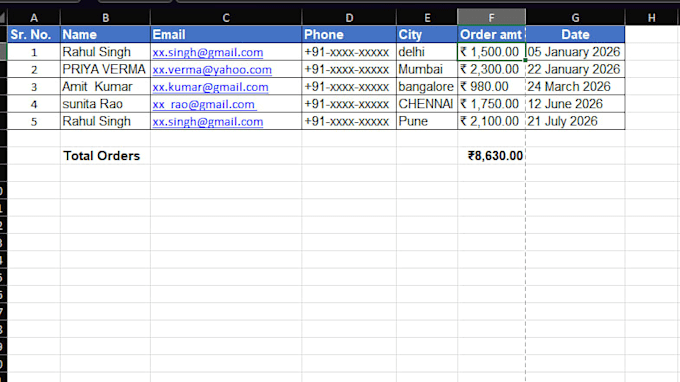Select the ₹8,630.00 total cell
The image size is (680, 382).
point(491,156)
